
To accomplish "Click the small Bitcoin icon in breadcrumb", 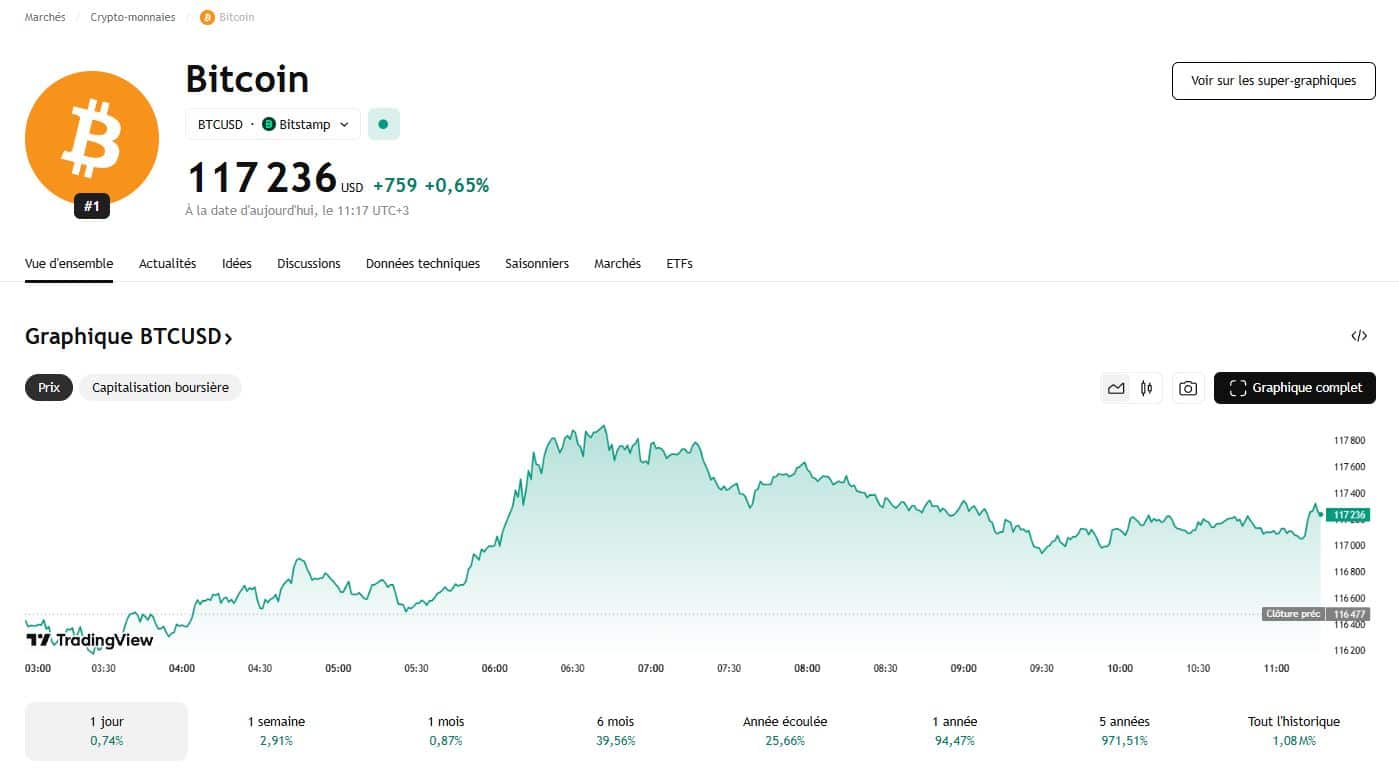I will (x=207, y=17).
